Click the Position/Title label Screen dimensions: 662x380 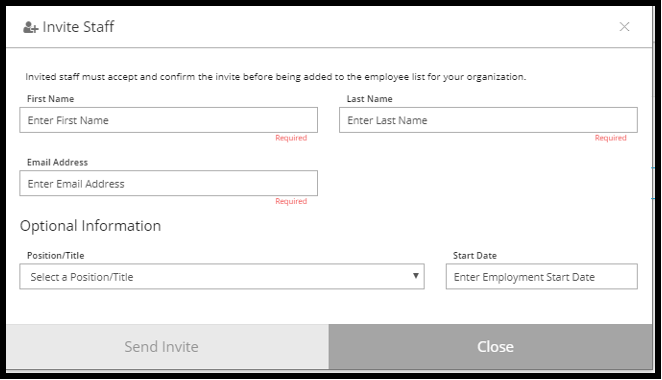(x=55, y=255)
